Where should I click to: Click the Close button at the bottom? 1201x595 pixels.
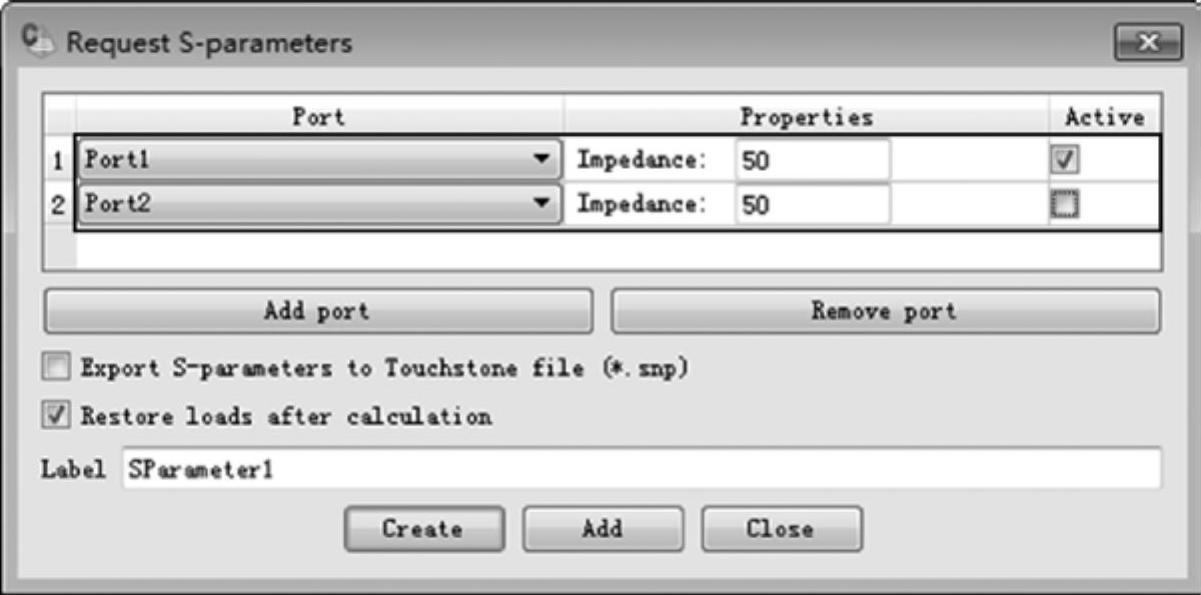[781, 528]
